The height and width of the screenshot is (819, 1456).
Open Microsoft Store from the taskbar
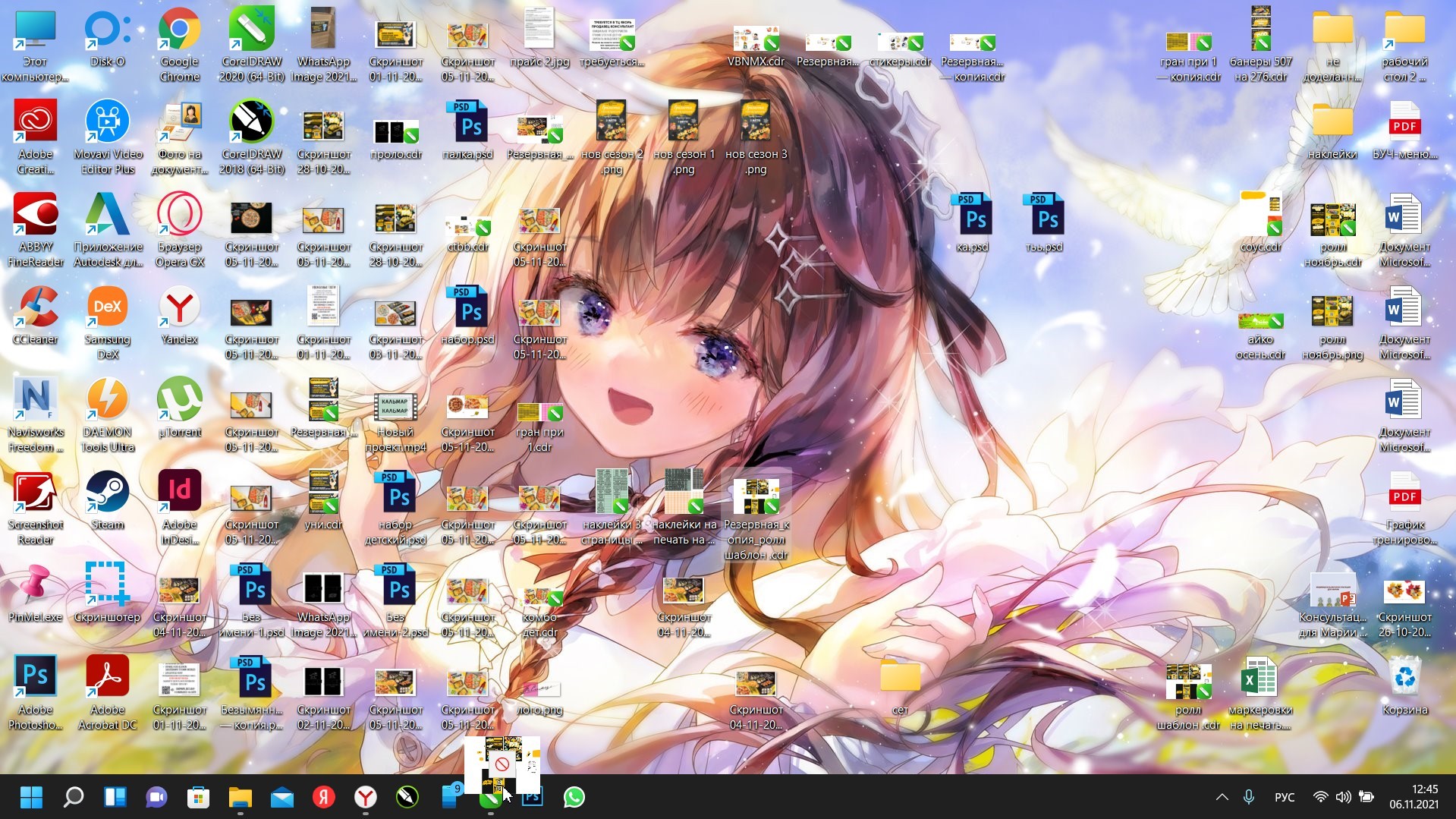click(x=198, y=797)
